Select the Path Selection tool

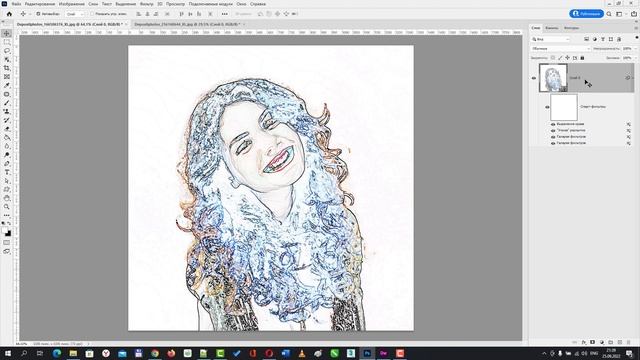(7, 181)
